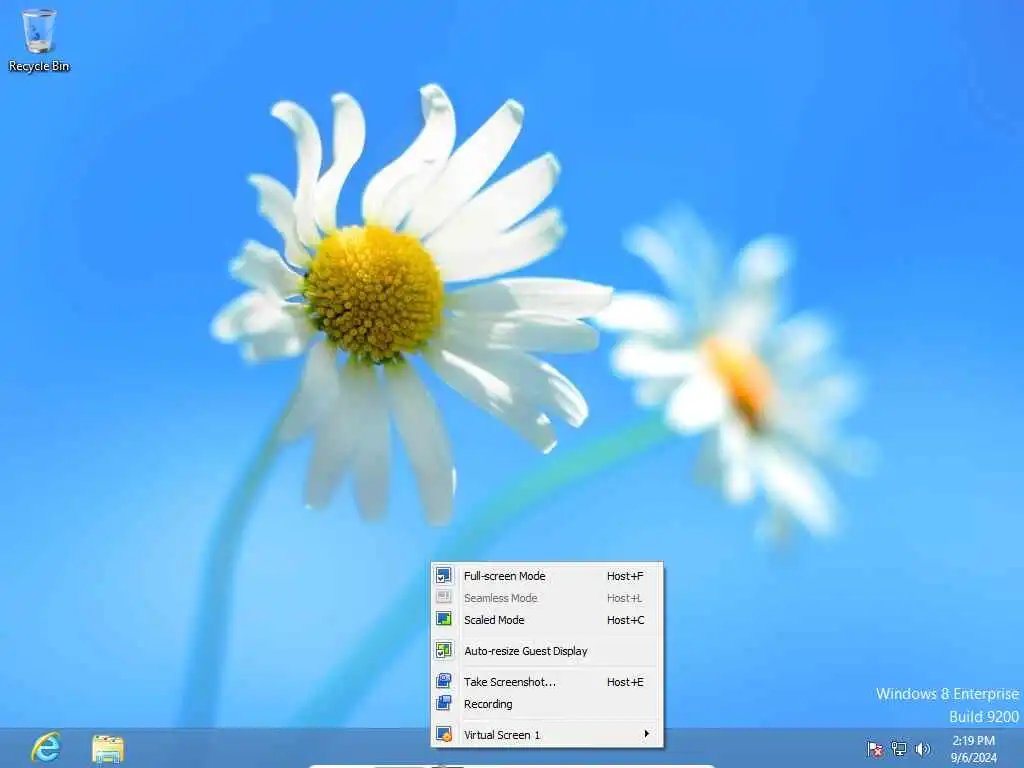
Task: Click the Virtual Screen 1 icon
Action: click(x=444, y=735)
